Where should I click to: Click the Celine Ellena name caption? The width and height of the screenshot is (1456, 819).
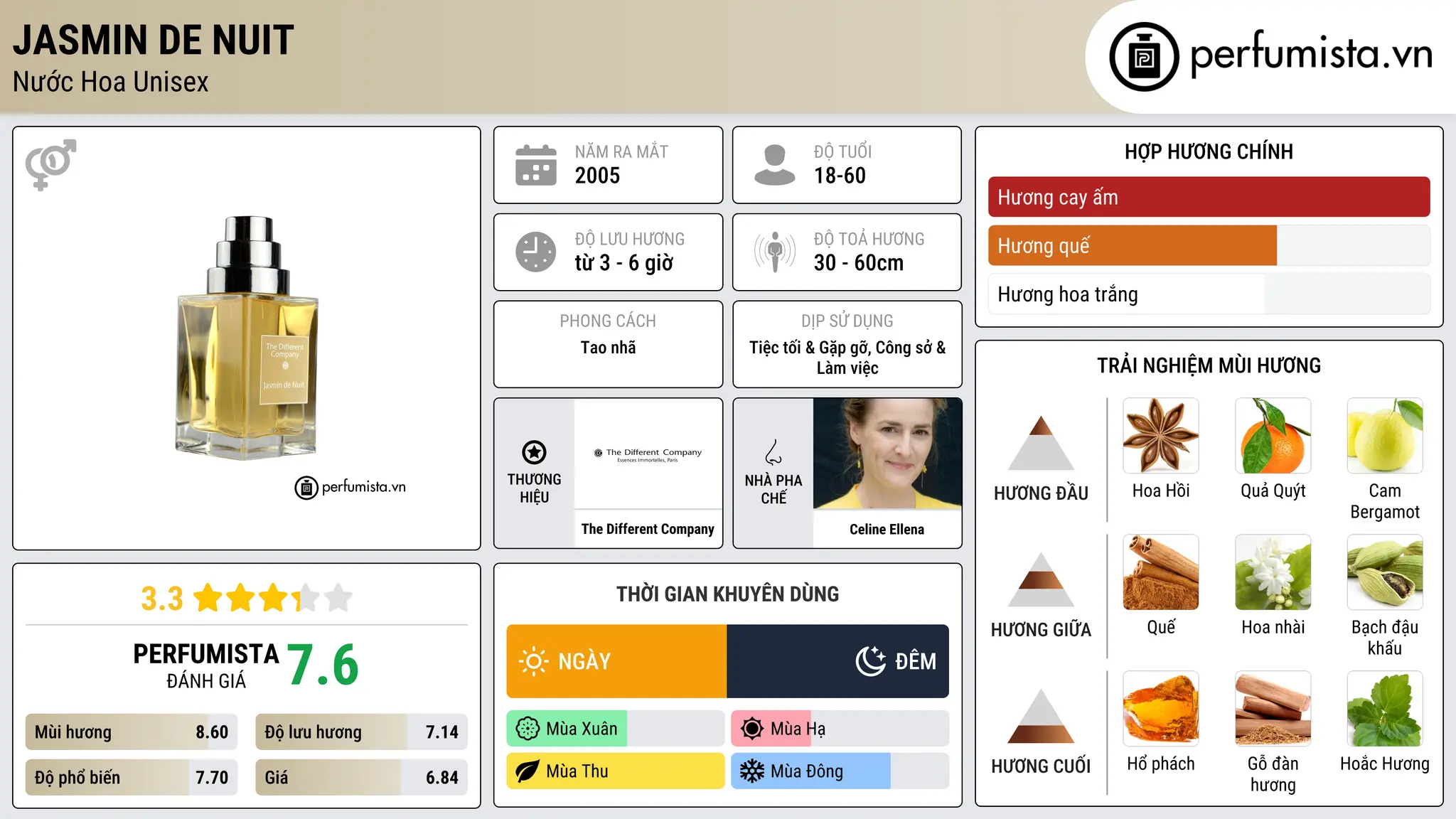[887, 529]
